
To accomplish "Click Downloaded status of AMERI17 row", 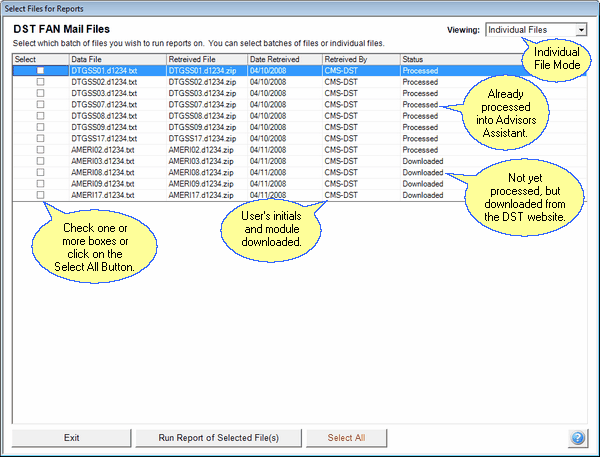I will [x=423, y=195].
